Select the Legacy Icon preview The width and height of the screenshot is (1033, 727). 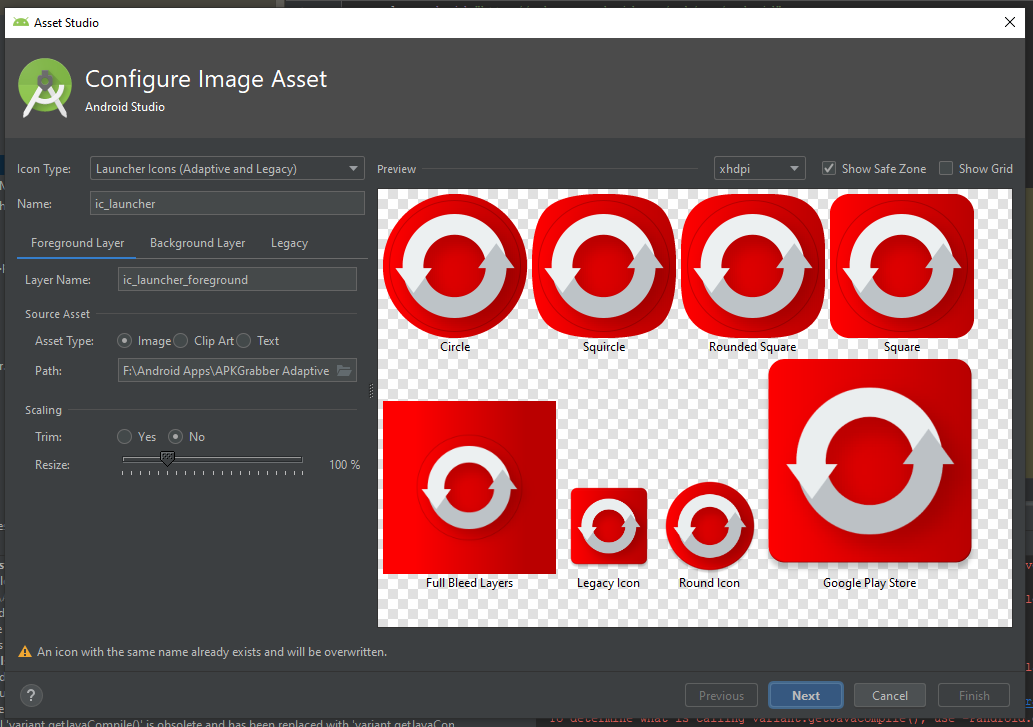(x=608, y=525)
